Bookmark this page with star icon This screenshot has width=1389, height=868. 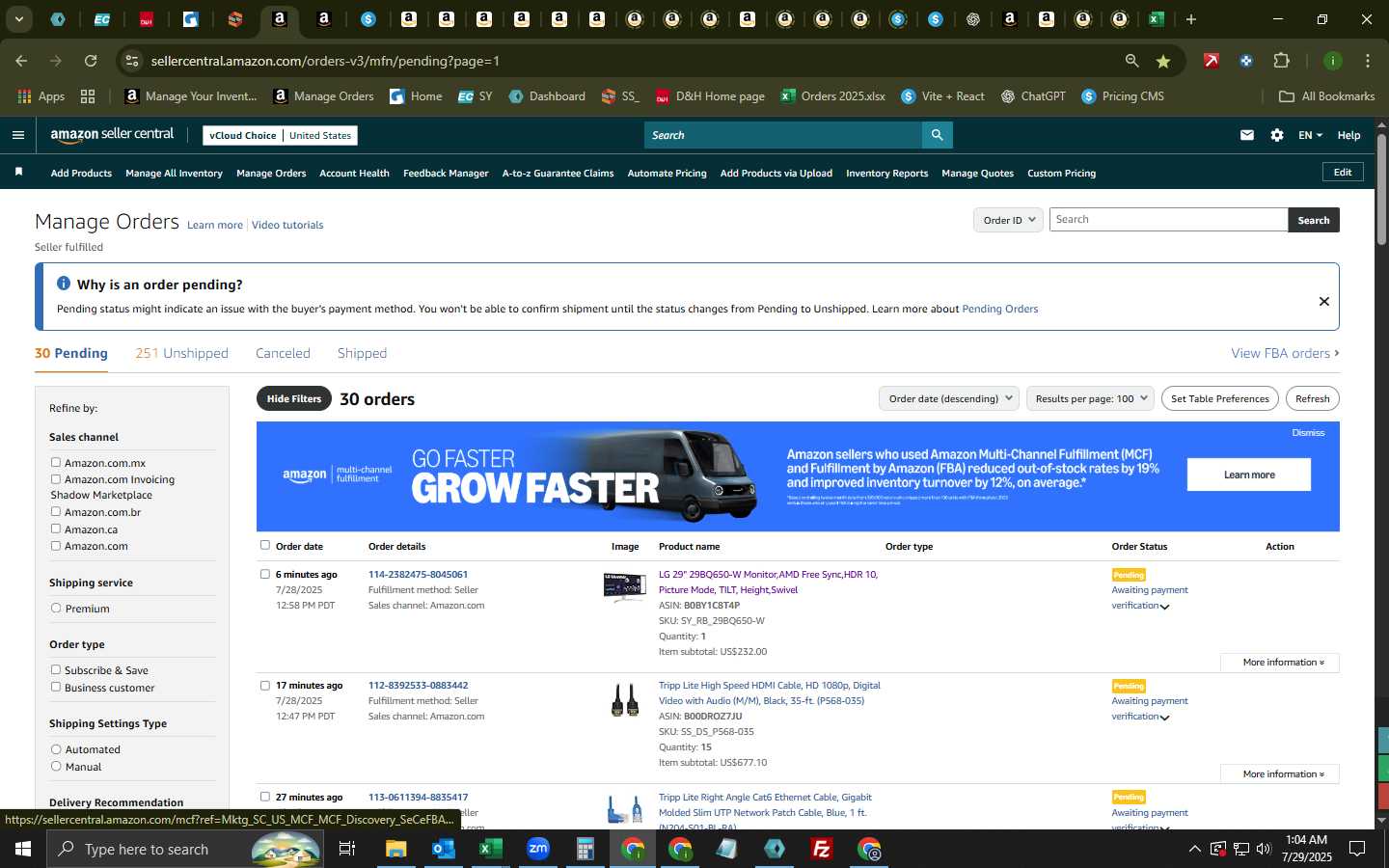pos(1163,61)
